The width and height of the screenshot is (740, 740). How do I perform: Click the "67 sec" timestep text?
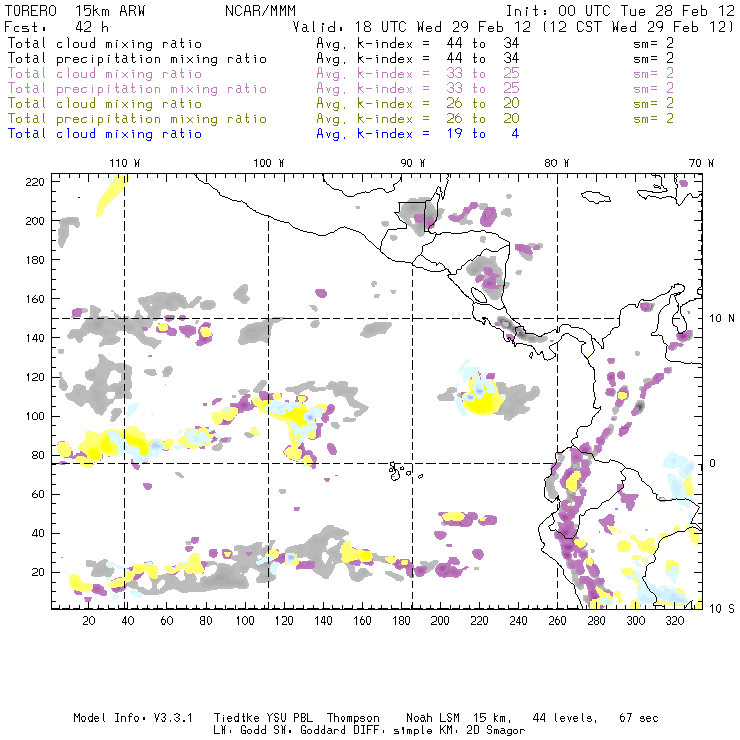click(639, 718)
